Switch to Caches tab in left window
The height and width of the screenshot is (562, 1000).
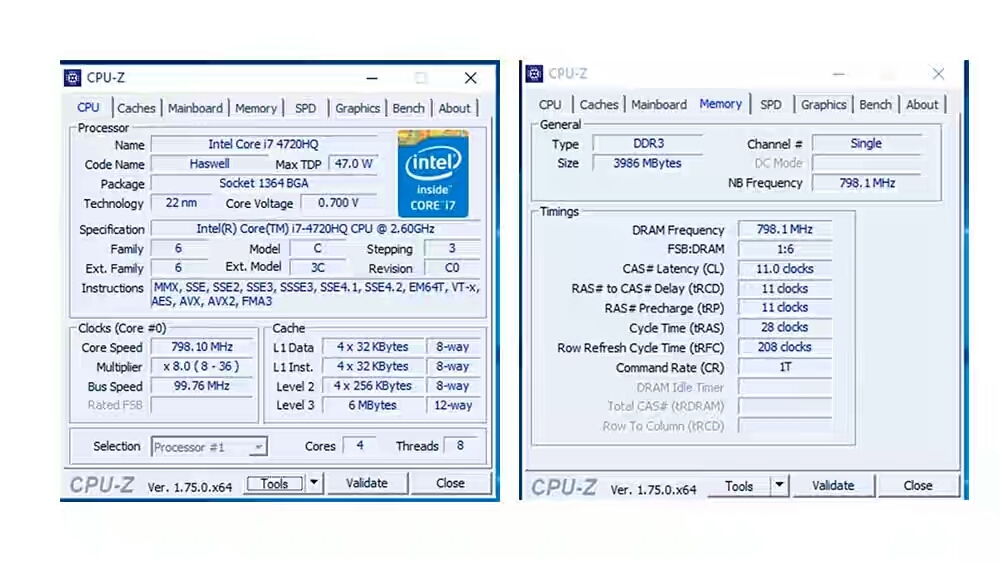(x=136, y=108)
